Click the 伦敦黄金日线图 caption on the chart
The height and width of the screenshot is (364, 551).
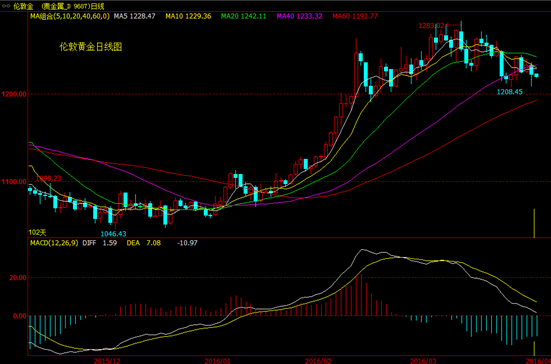(x=91, y=47)
